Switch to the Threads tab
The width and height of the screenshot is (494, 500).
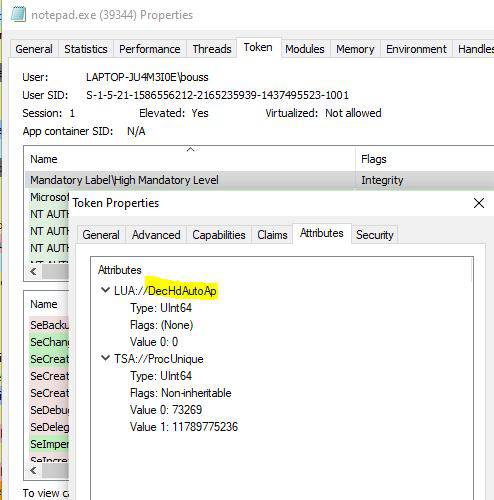coord(212,49)
